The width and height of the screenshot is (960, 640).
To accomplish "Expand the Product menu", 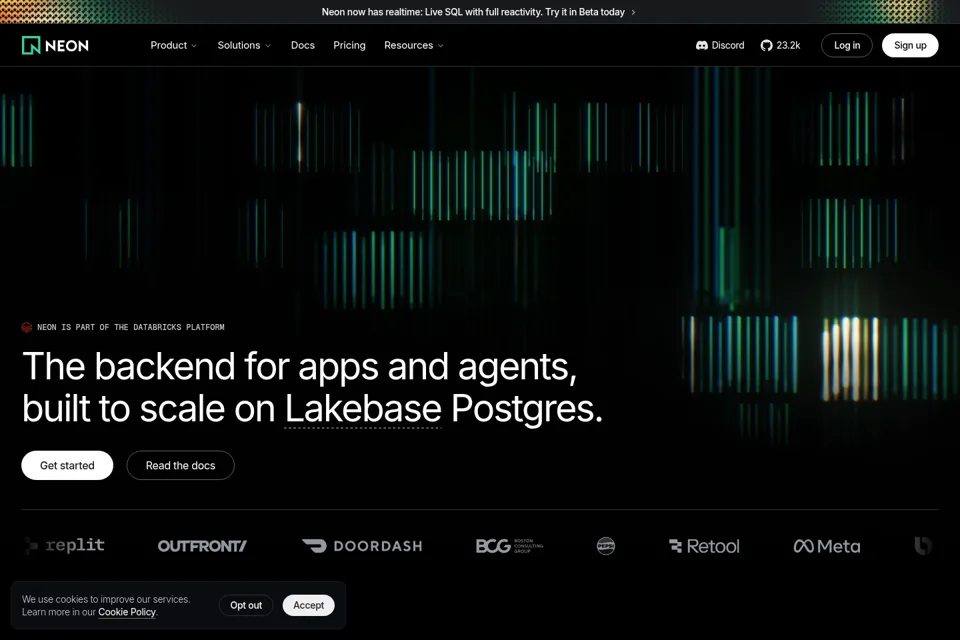I will click(173, 45).
